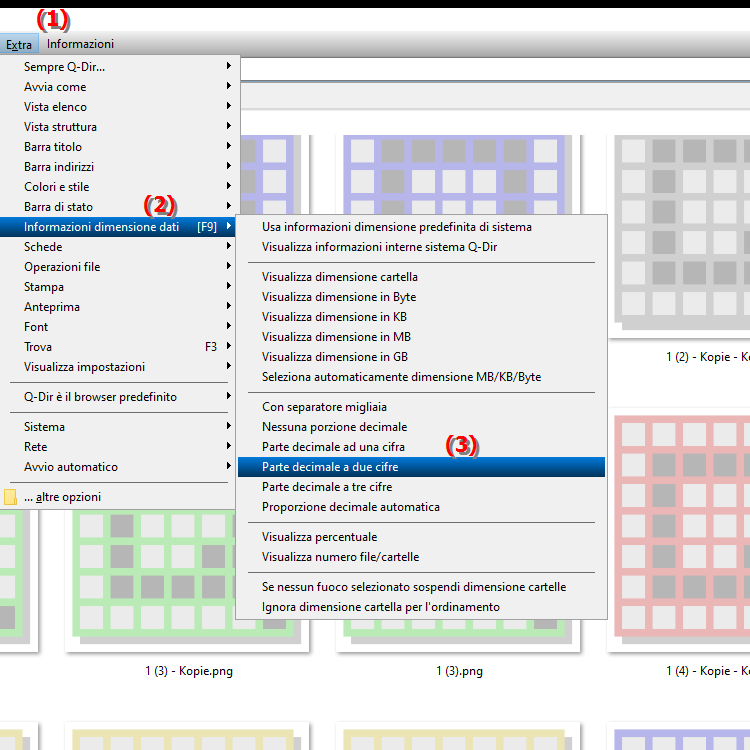Image resolution: width=750 pixels, height=750 pixels.
Task: Choose Nessuna porzione decimale
Action: tap(421, 427)
